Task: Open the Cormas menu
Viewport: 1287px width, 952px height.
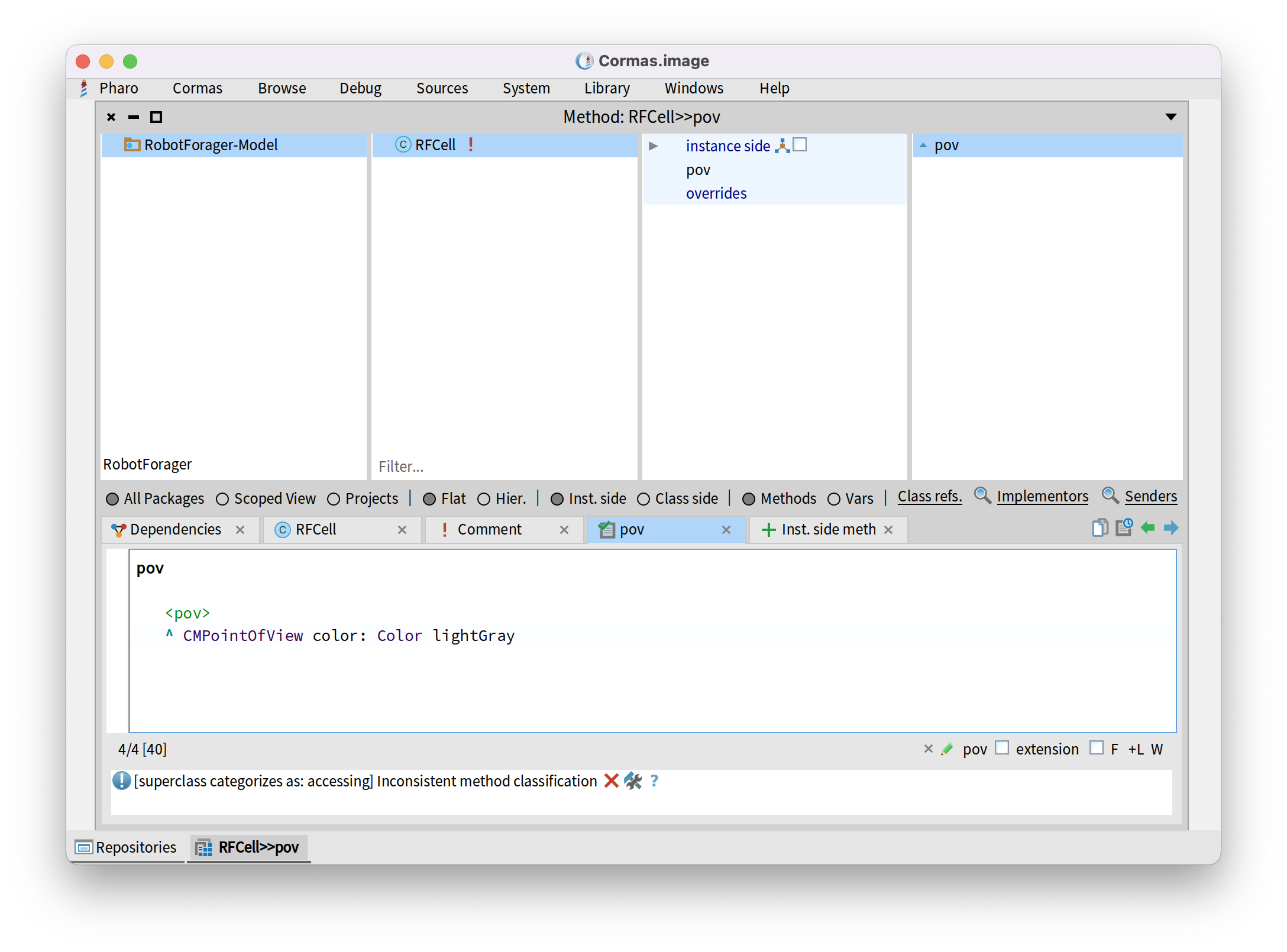Action: coord(197,88)
